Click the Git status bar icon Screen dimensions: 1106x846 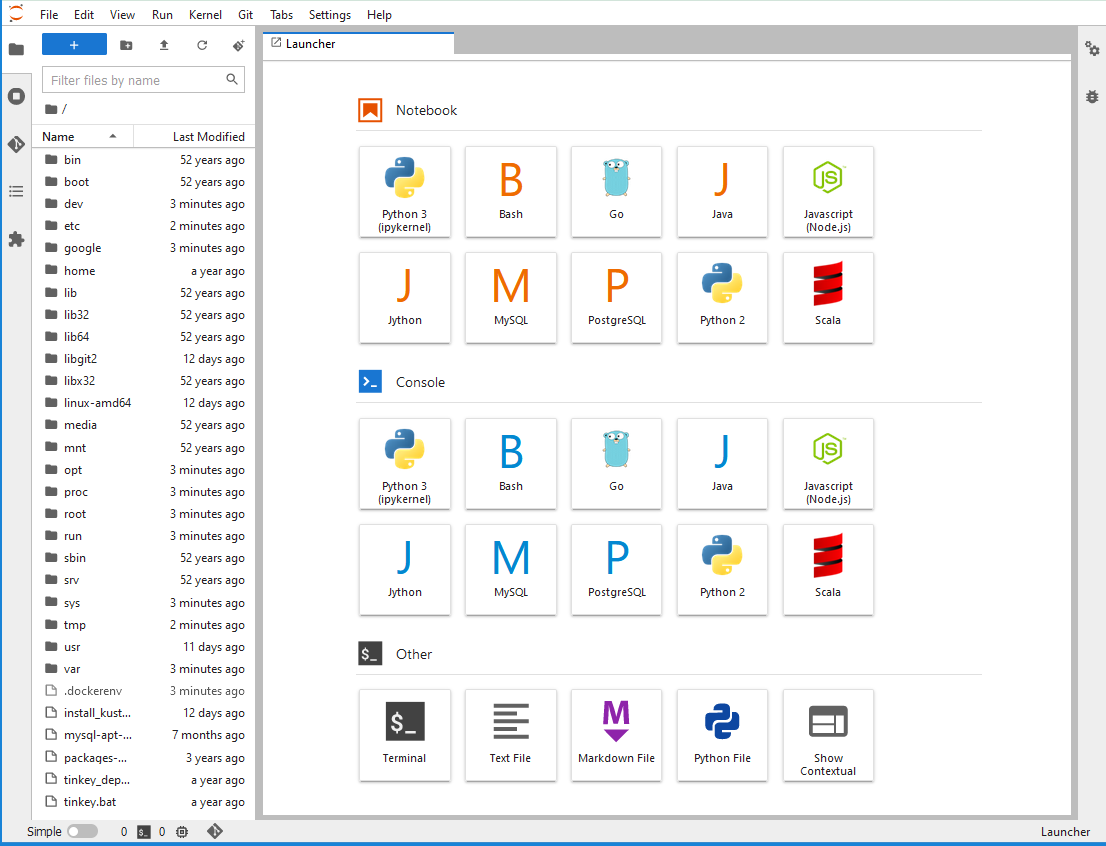215,831
